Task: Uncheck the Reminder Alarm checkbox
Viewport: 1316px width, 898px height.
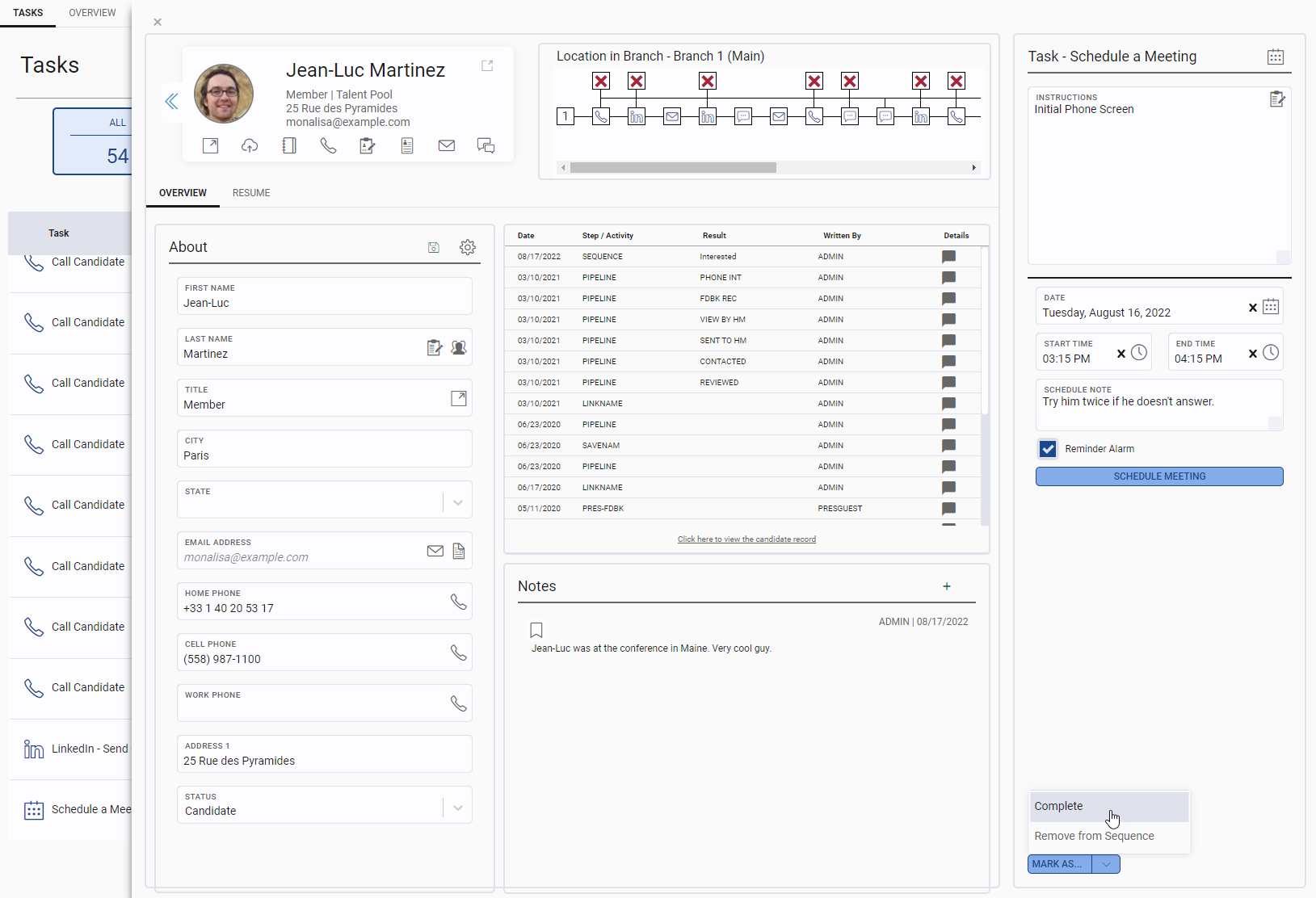Action: click(x=1048, y=449)
